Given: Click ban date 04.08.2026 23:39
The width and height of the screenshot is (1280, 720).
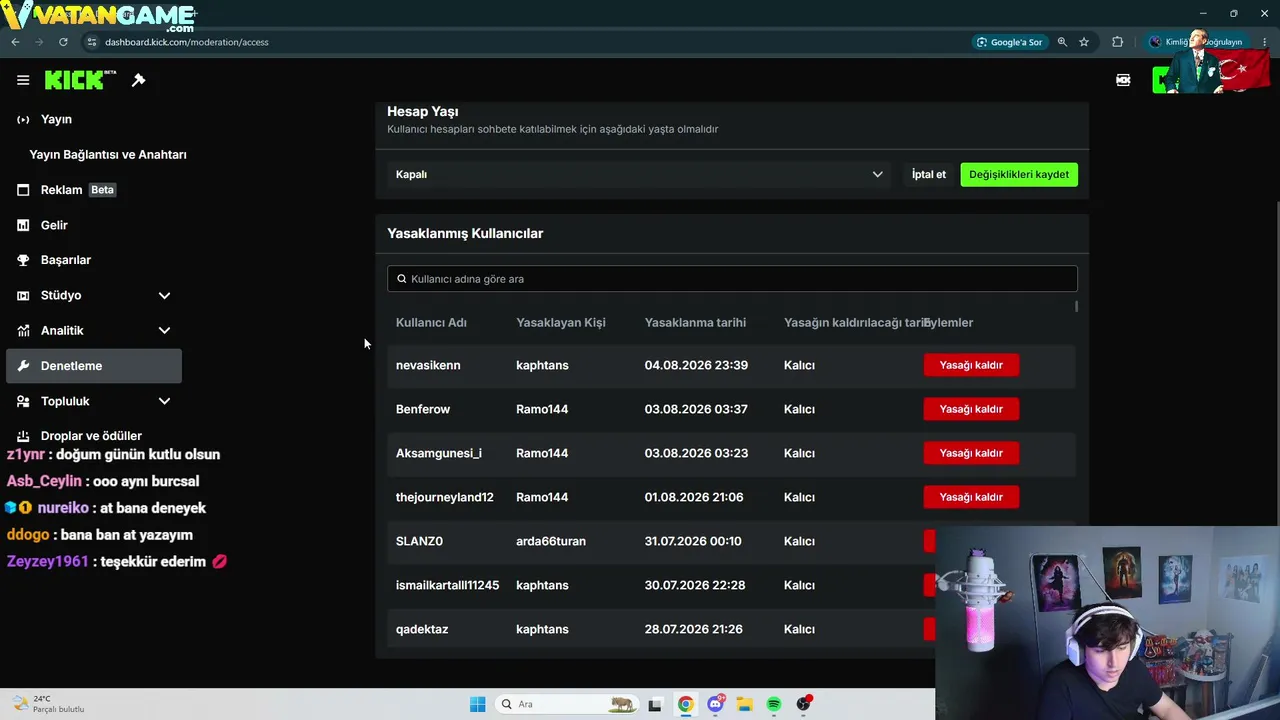Looking at the screenshot, I should (x=696, y=365).
